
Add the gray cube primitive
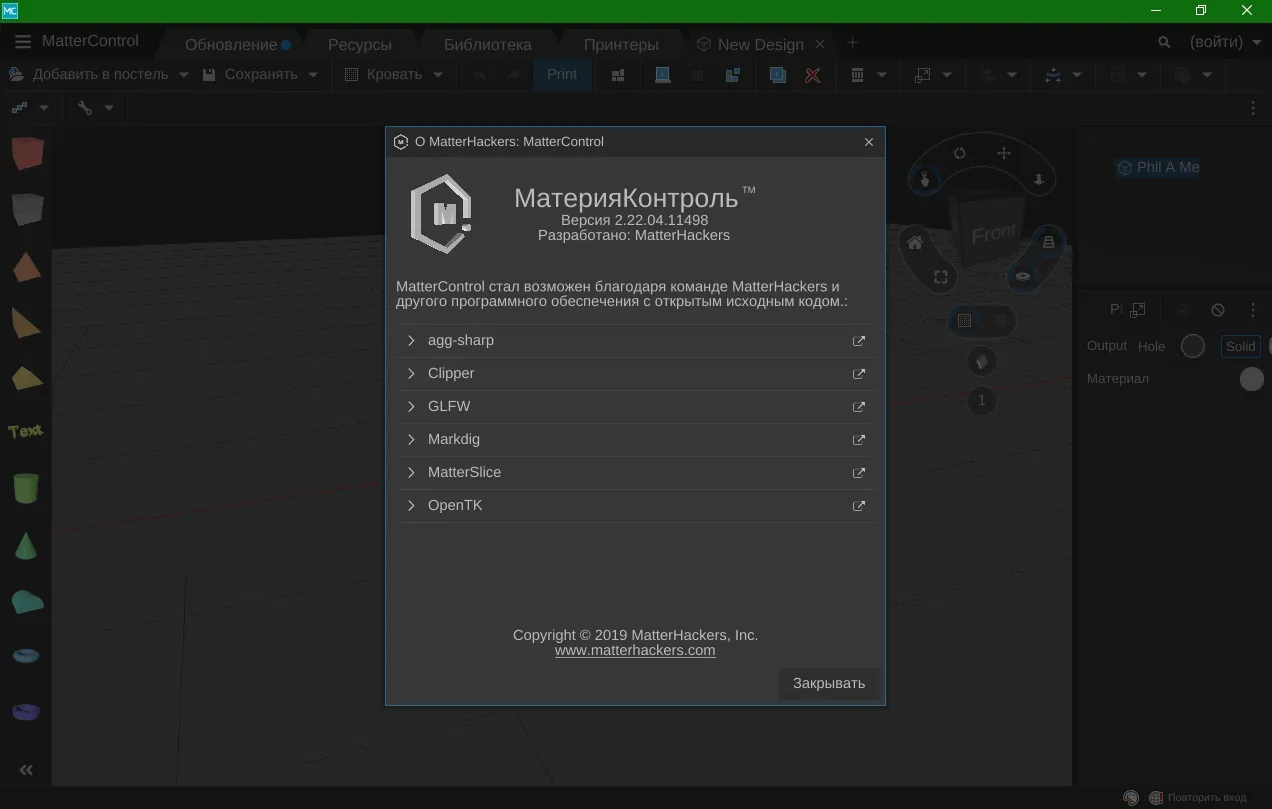27,209
